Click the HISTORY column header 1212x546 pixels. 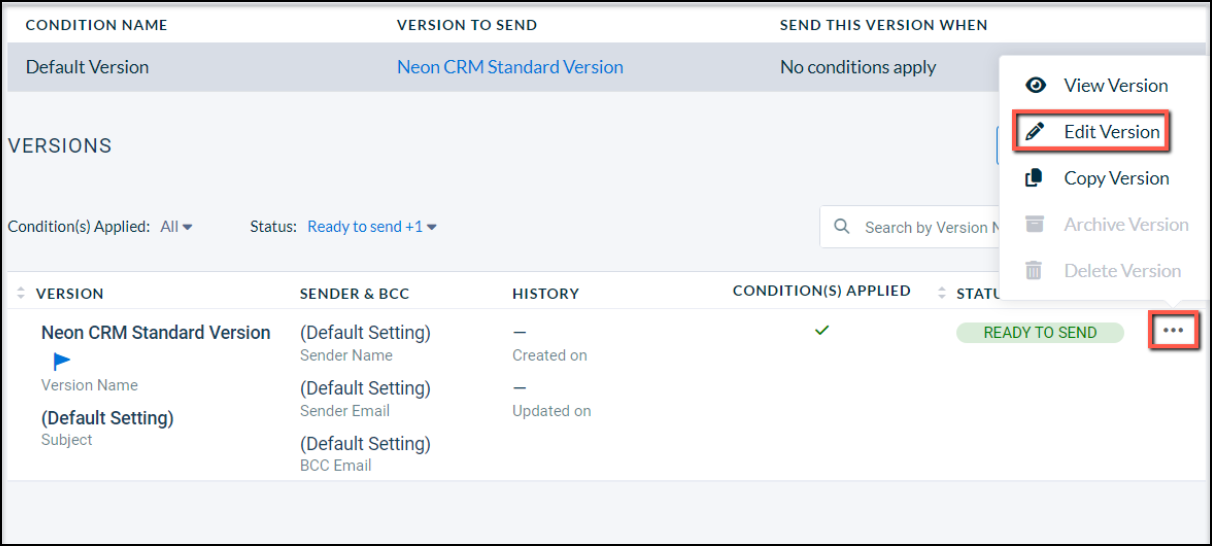click(546, 293)
